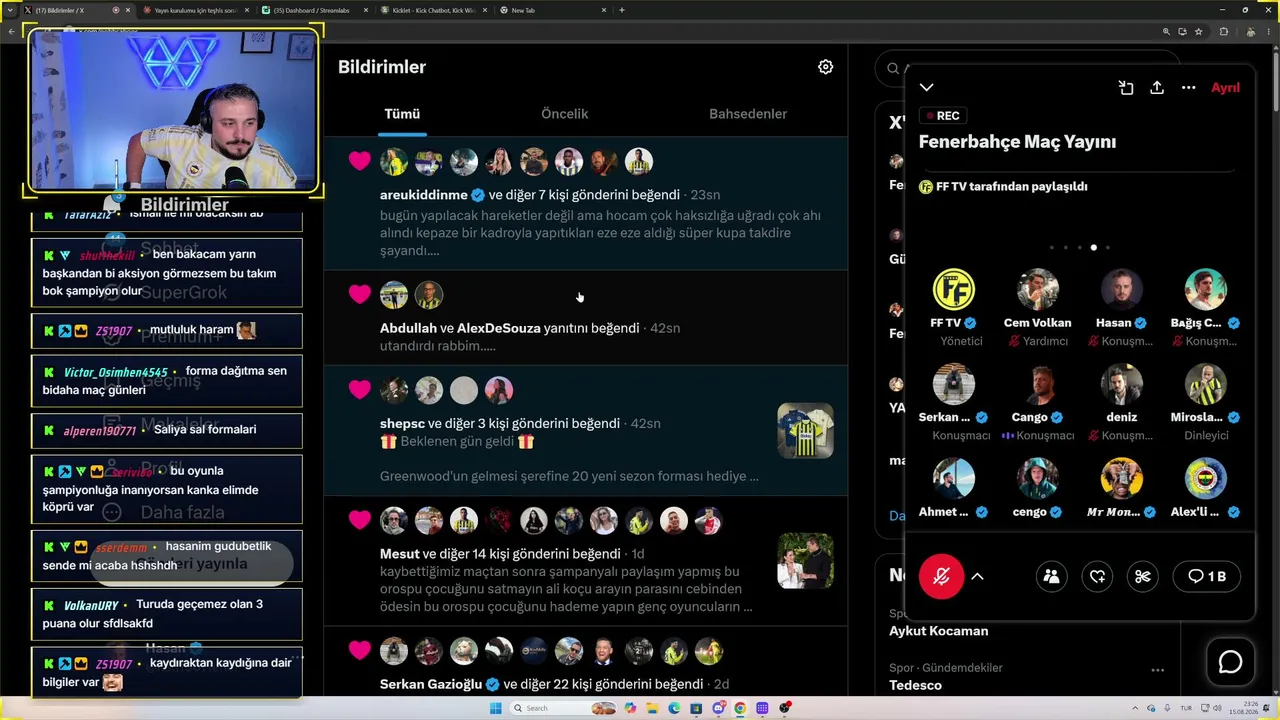The width and height of the screenshot is (1280, 720).
Task: Switch to the New Tab browser tab
Action: click(553, 10)
